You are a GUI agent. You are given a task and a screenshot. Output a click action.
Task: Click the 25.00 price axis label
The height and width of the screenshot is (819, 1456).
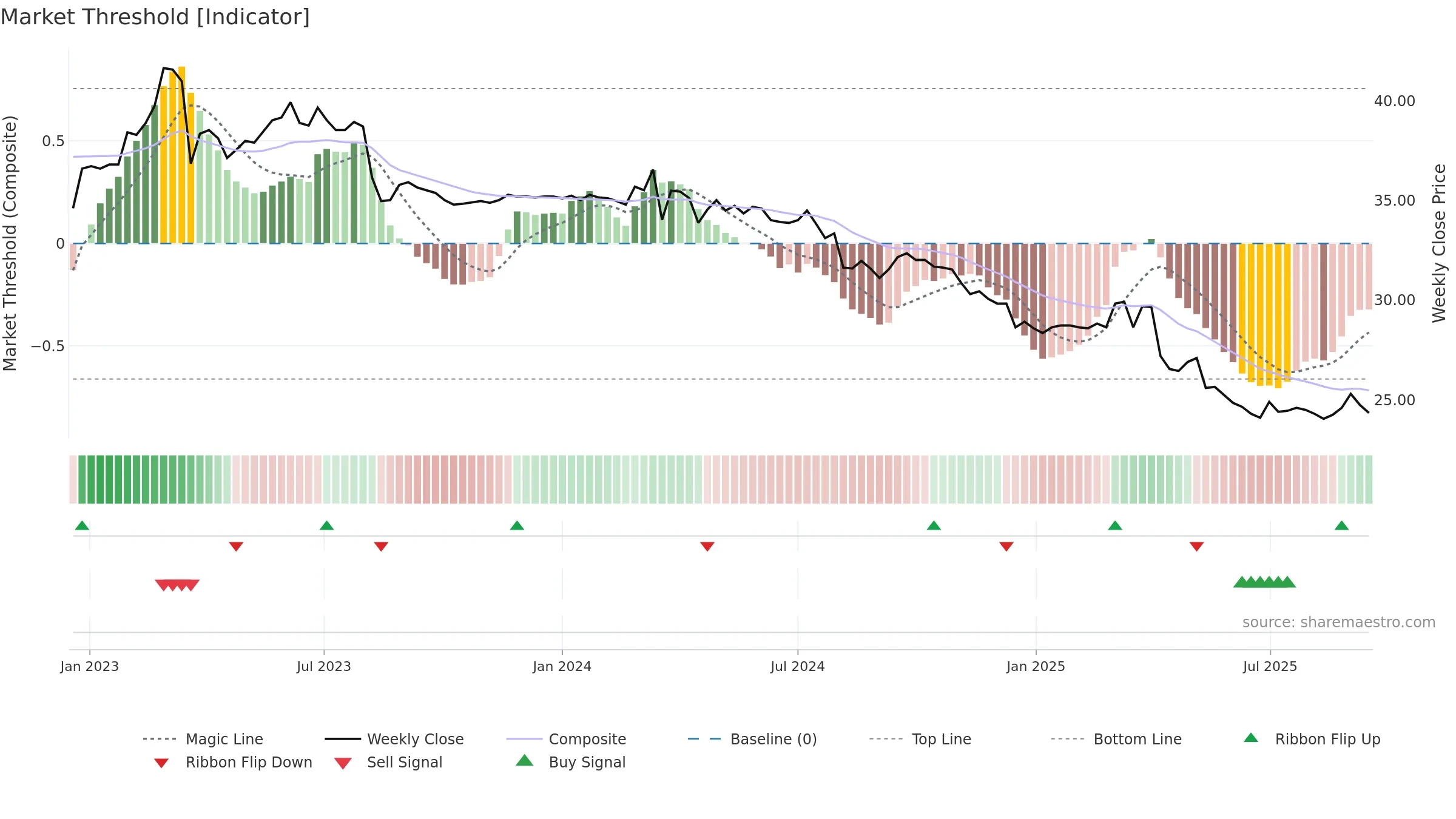click(x=1395, y=400)
